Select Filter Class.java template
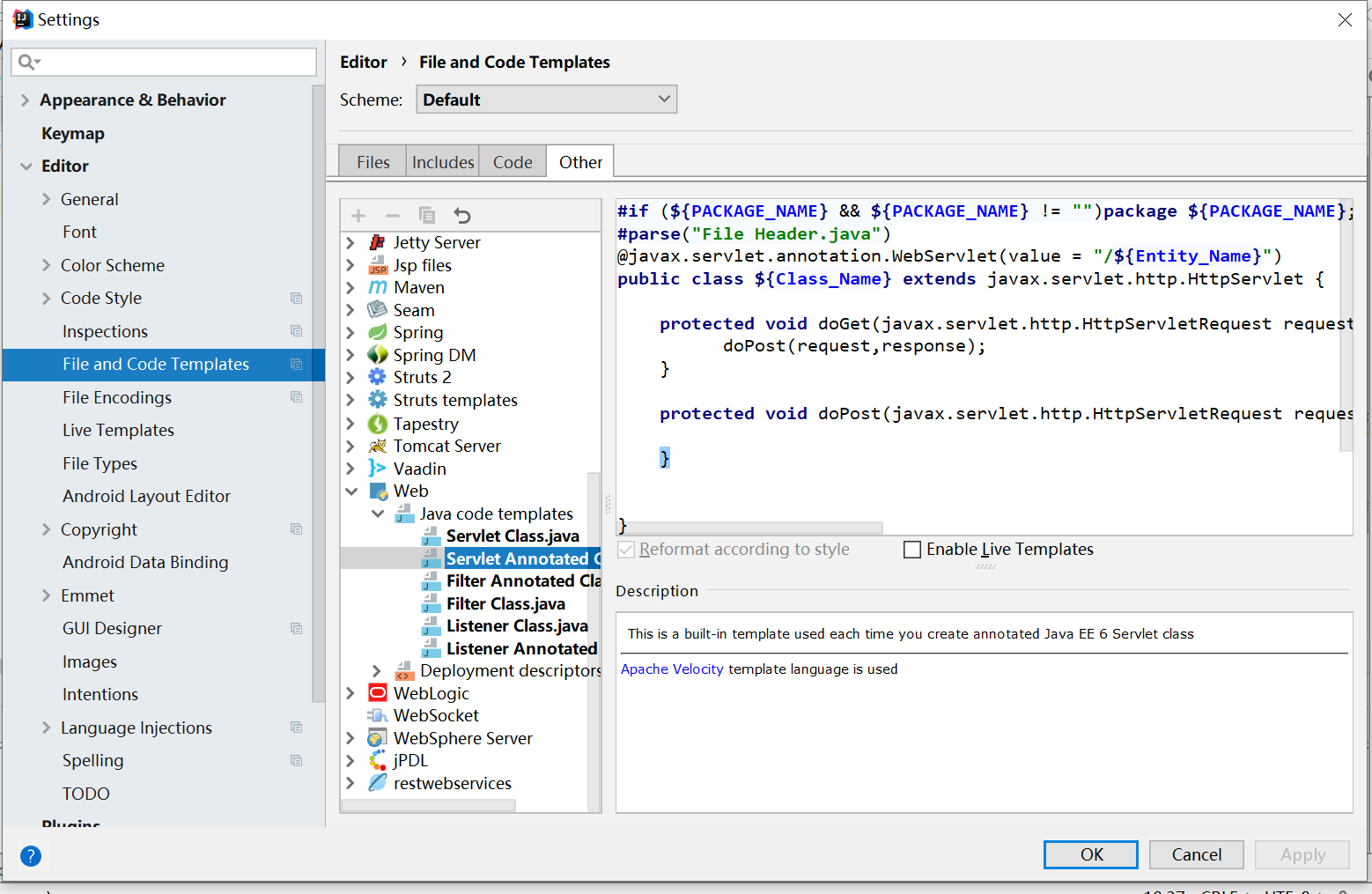 (505, 603)
